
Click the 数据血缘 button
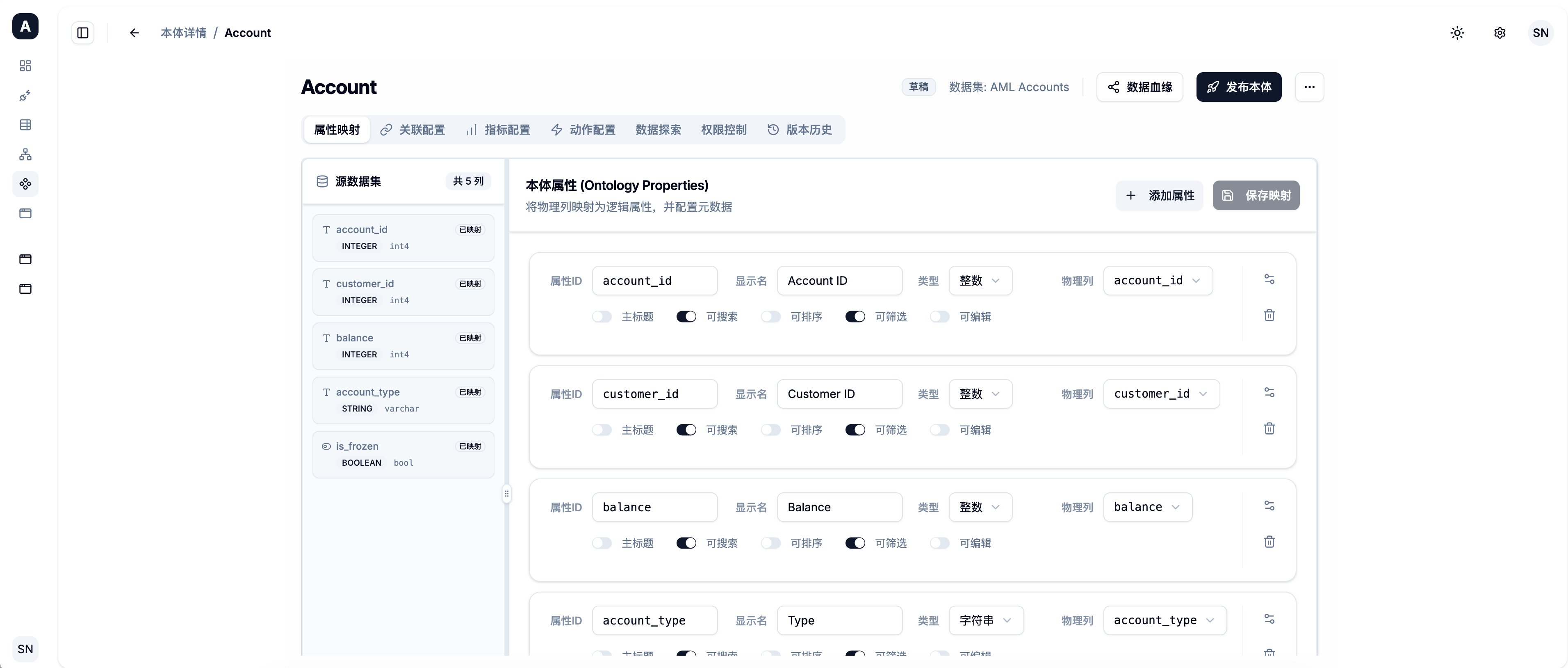click(x=1140, y=87)
